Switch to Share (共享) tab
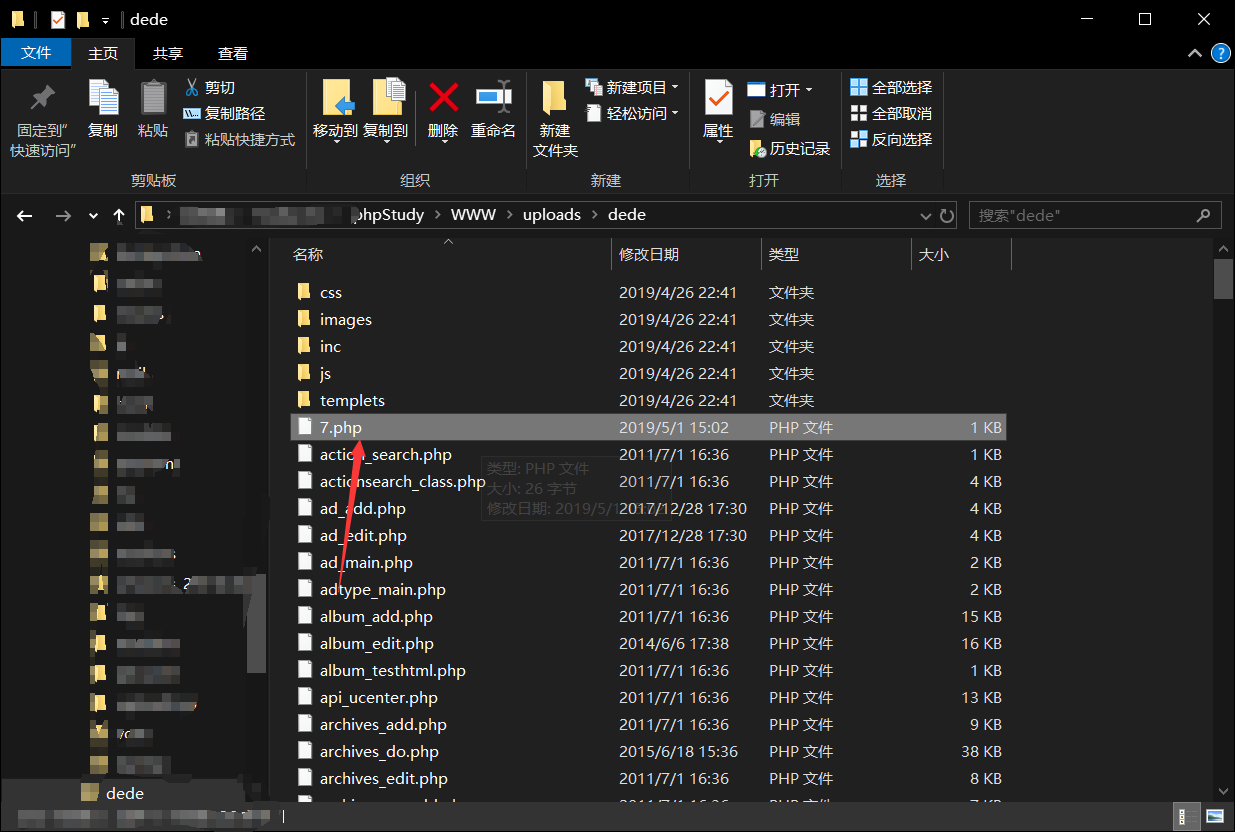Viewport: 1235px width, 832px height. [168, 53]
